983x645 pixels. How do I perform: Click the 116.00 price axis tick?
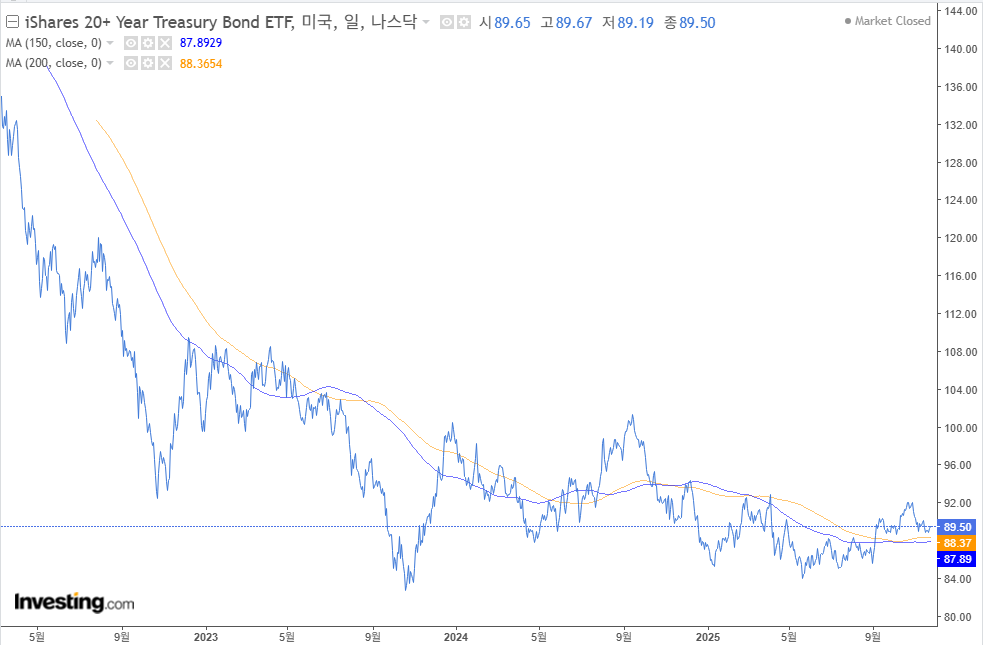point(960,276)
